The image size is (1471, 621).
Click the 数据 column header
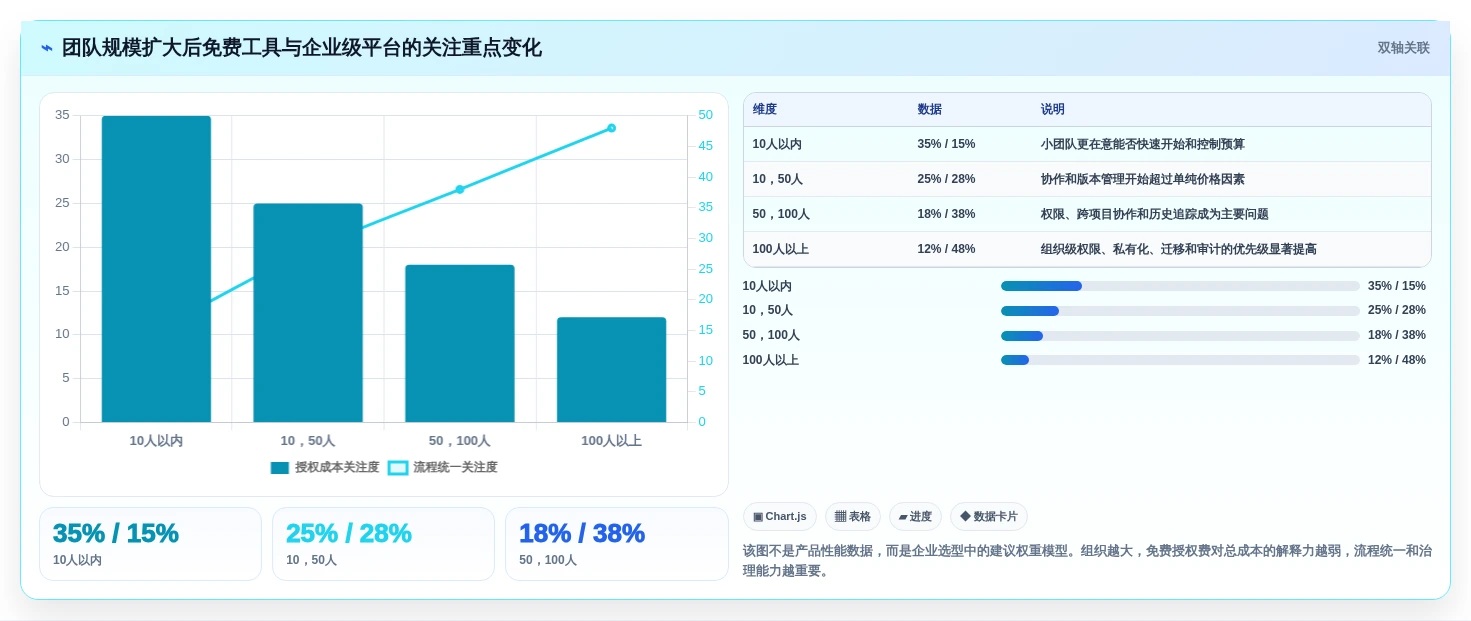click(x=930, y=110)
